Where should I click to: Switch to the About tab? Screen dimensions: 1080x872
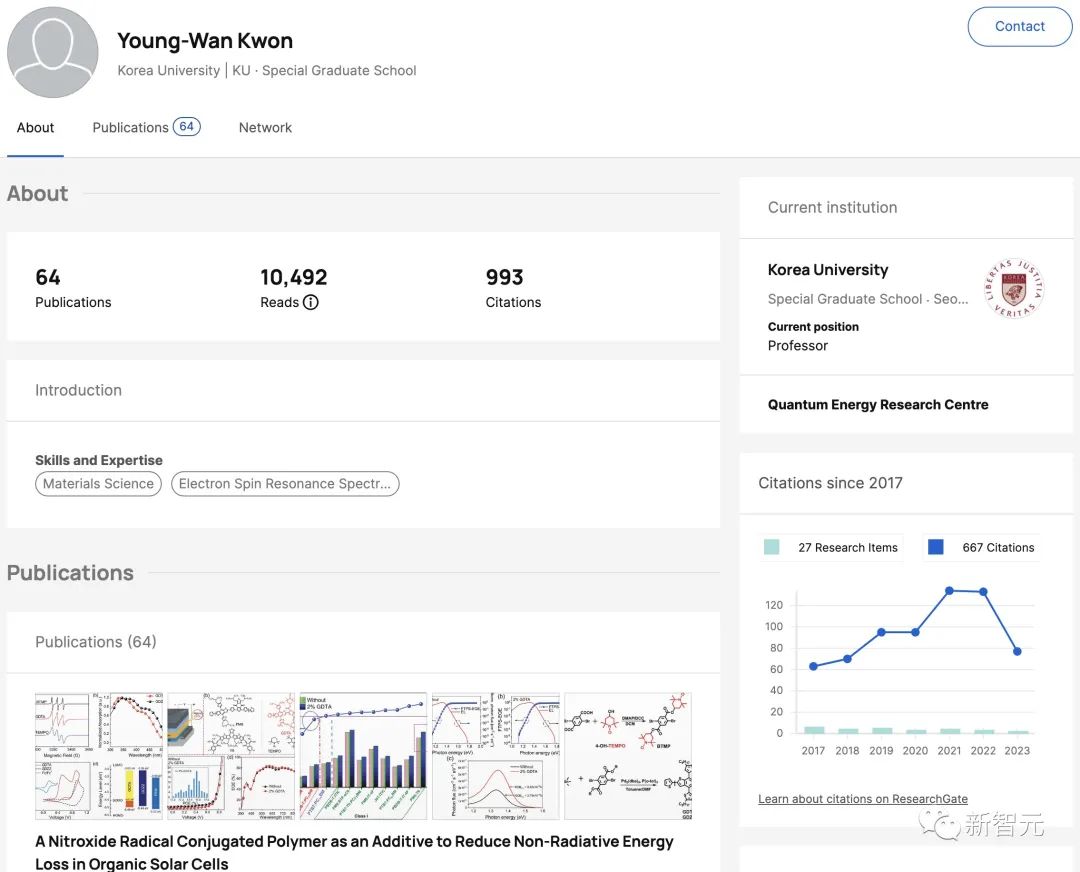[x=35, y=128]
